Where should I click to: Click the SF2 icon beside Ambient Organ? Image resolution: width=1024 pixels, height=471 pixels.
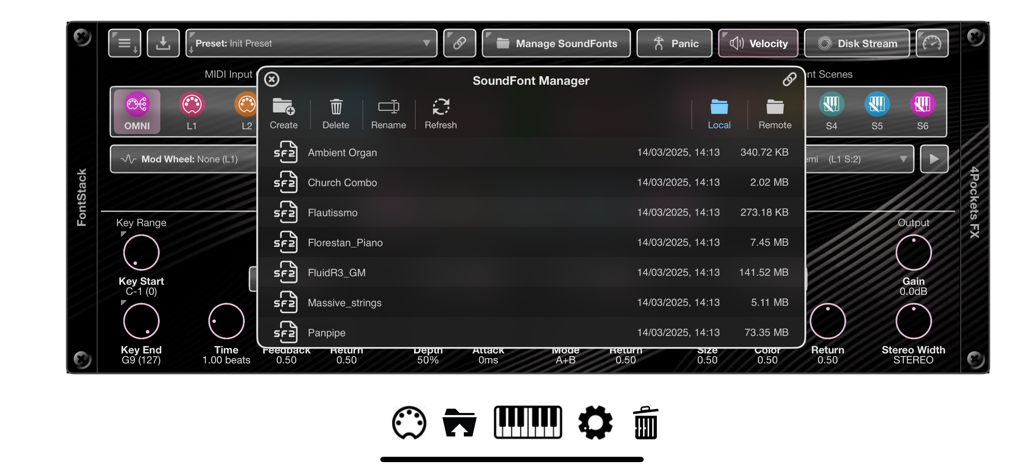(285, 152)
